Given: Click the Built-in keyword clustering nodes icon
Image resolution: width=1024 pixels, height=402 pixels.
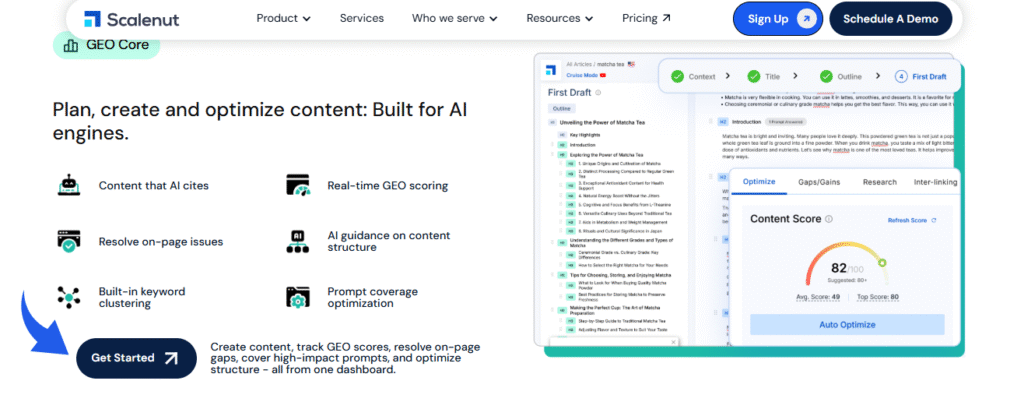Looking at the screenshot, I should point(69,297).
